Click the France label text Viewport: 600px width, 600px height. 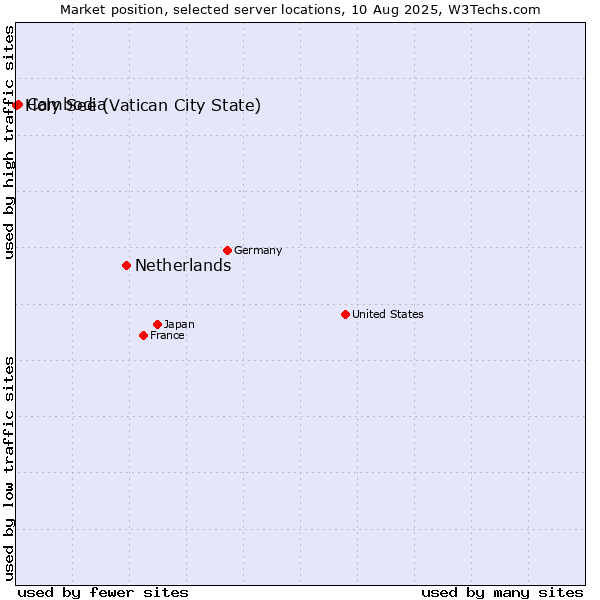(x=167, y=336)
